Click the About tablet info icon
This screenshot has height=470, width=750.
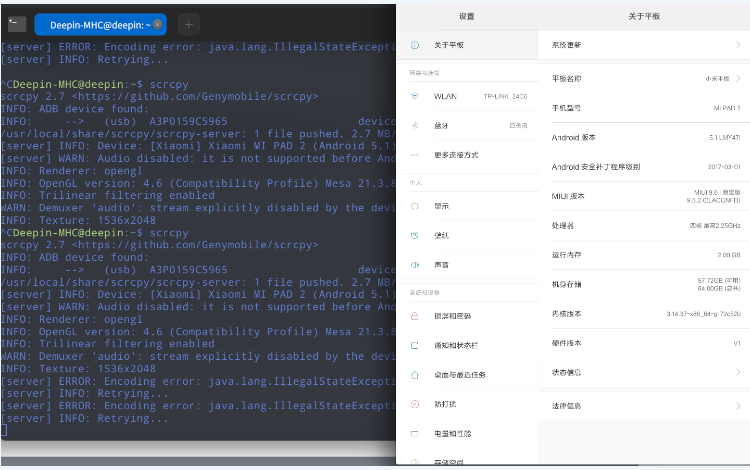click(x=415, y=45)
